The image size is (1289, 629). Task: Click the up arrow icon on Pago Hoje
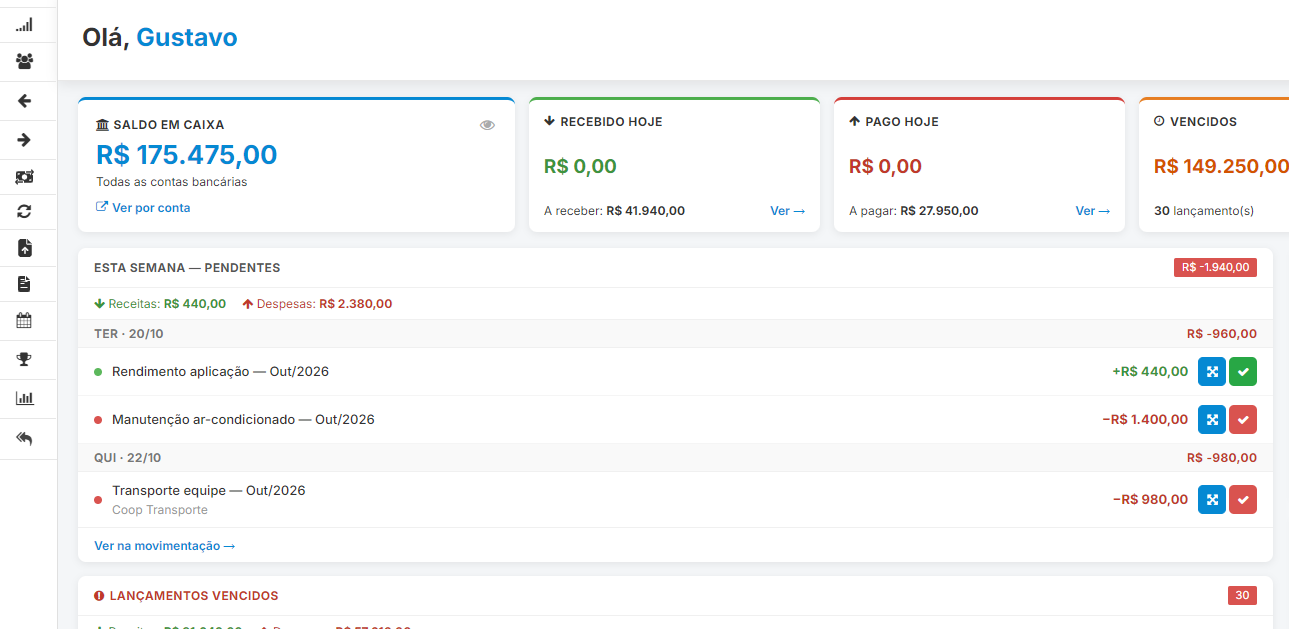854,121
